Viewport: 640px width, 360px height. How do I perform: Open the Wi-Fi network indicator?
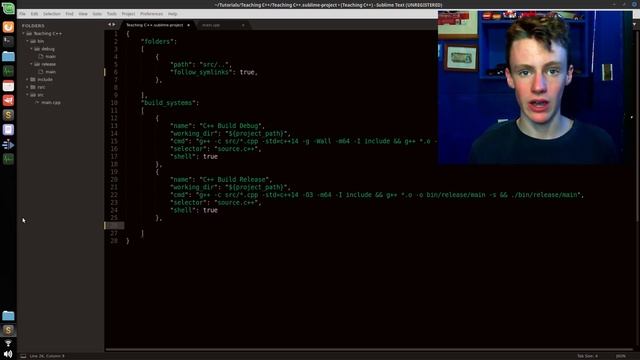8,343
